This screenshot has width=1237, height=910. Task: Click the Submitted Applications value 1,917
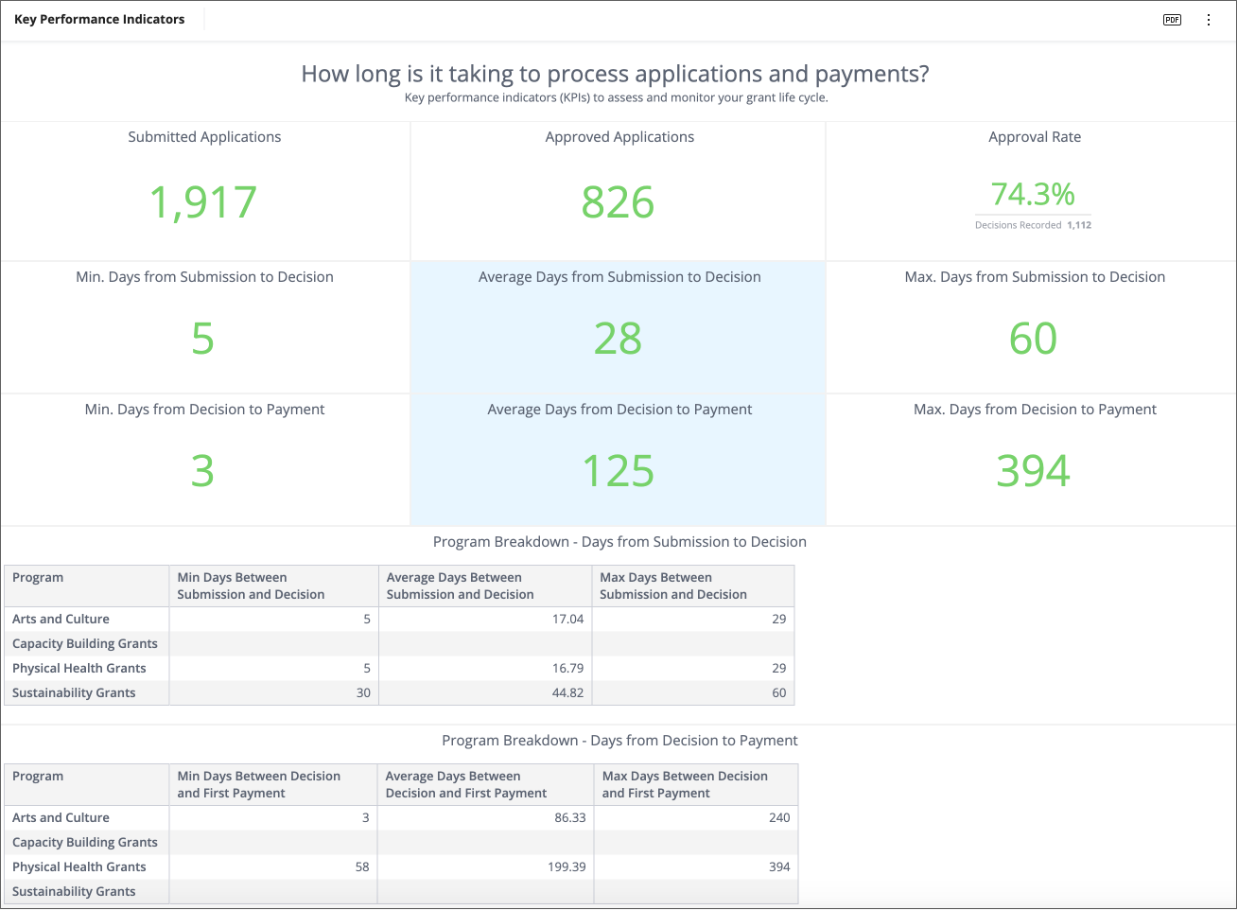point(204,202)
